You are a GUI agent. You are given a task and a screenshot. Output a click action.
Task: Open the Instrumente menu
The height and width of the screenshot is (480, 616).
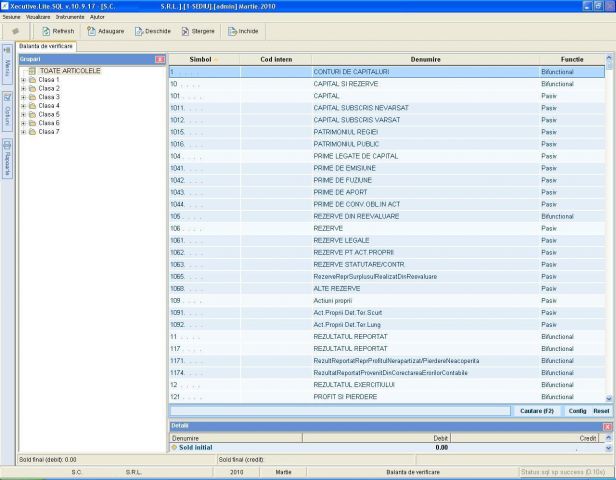click(70, 17)
